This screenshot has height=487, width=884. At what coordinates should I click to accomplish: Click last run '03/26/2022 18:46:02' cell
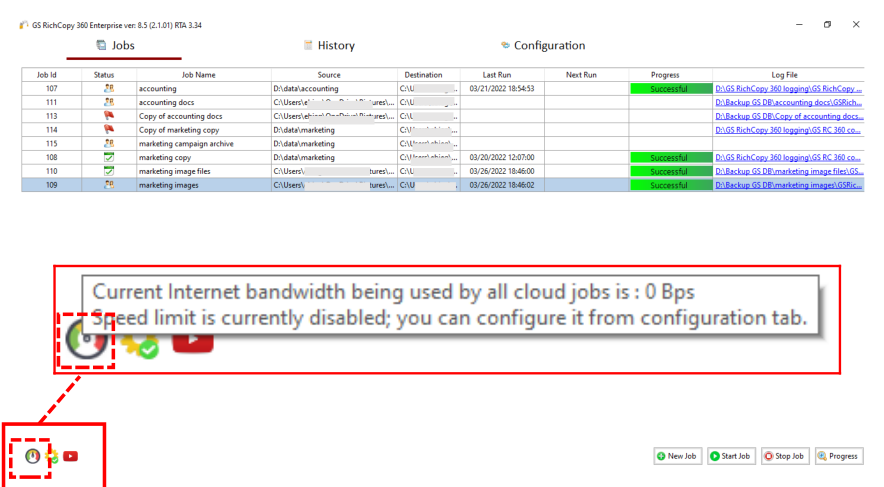click(502, 185)
